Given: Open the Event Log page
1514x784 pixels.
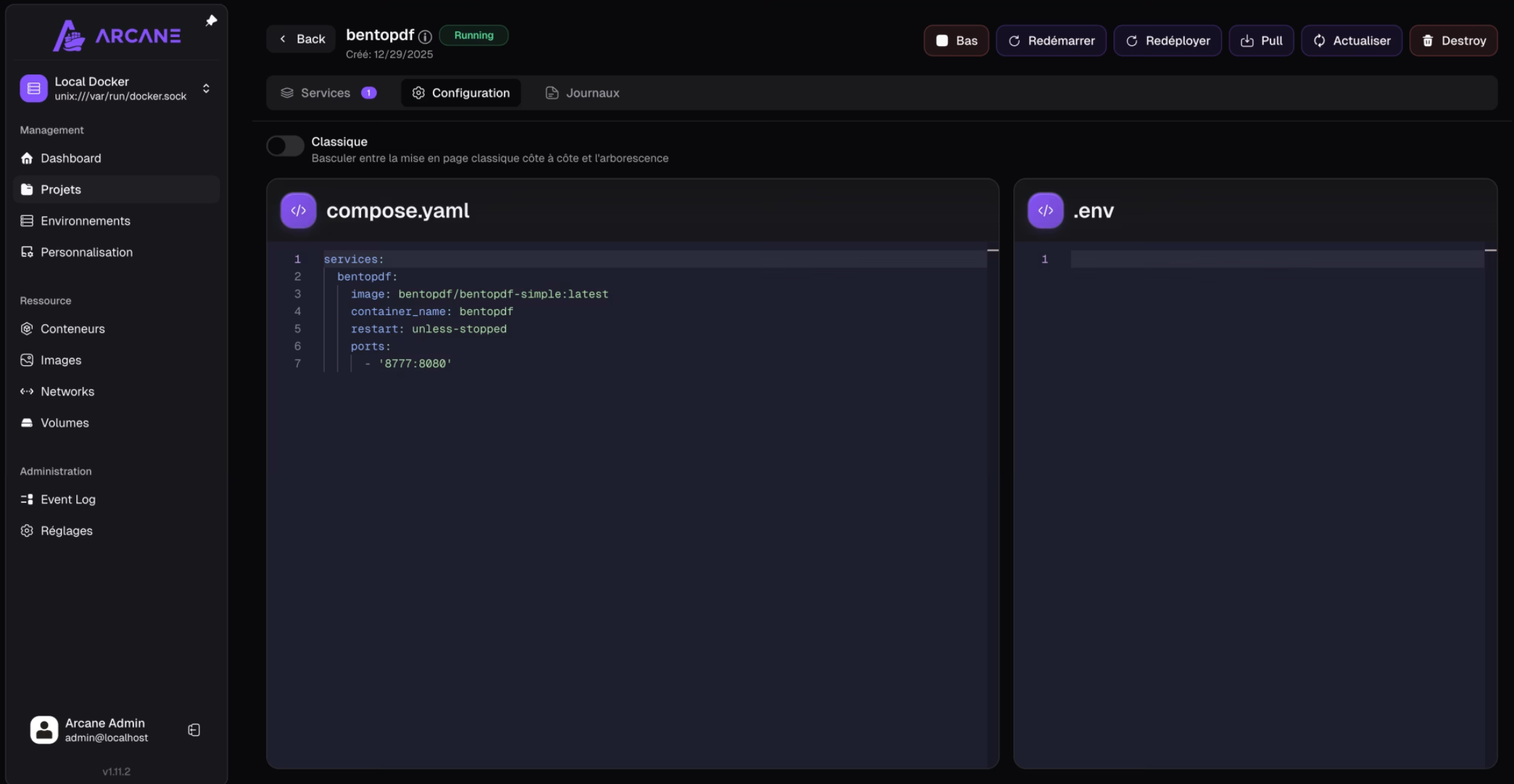Looking at the screenshot, I should tap(68, 499).
